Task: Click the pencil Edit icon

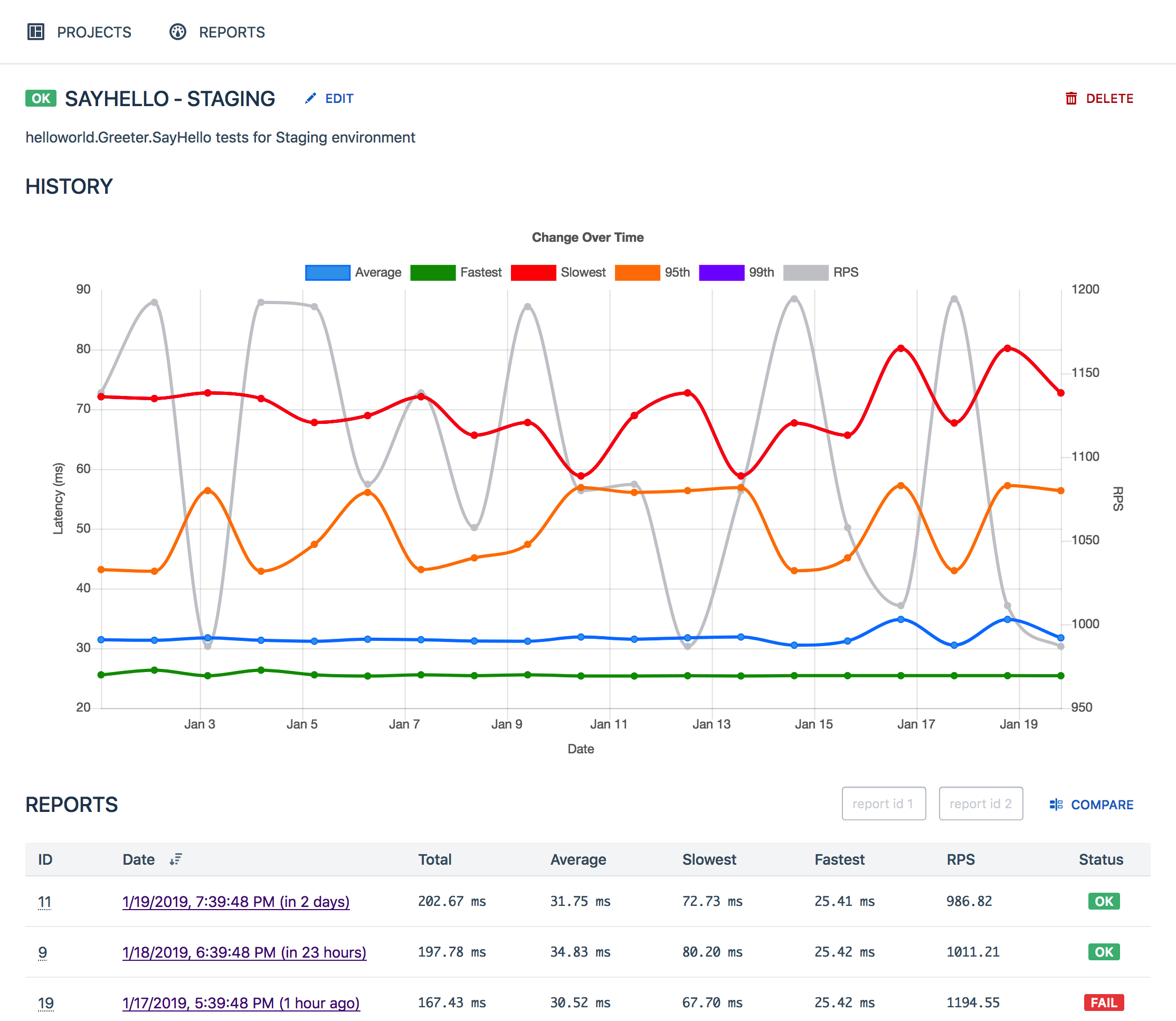Action: click(x=310, y=99)
